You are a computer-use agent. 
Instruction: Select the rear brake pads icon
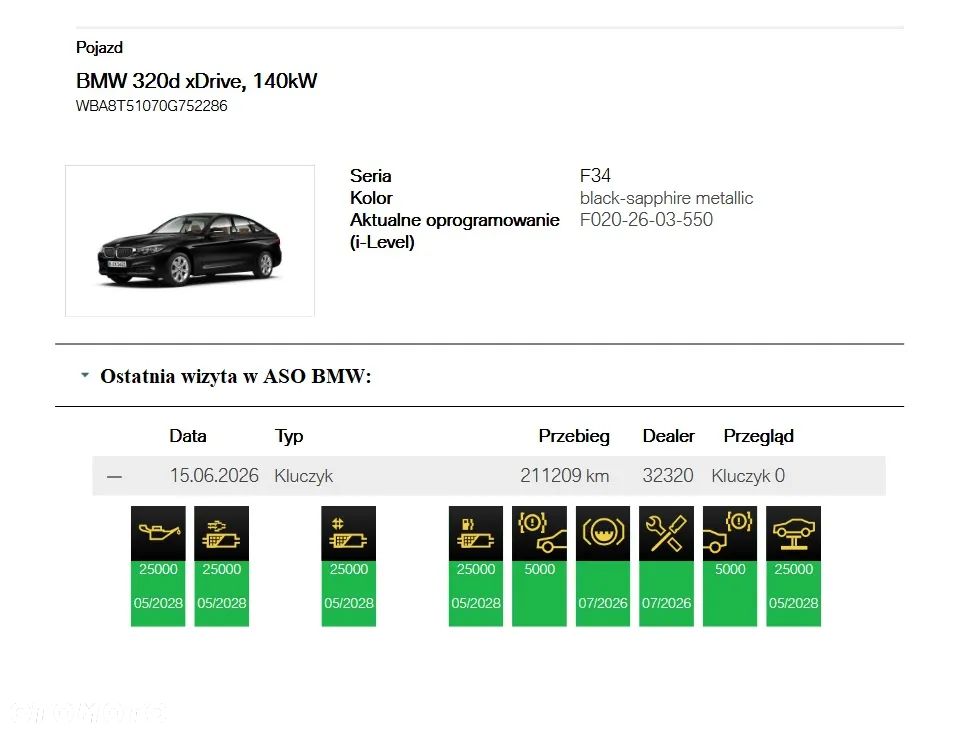pyautogui.click(x=730, y=533)
